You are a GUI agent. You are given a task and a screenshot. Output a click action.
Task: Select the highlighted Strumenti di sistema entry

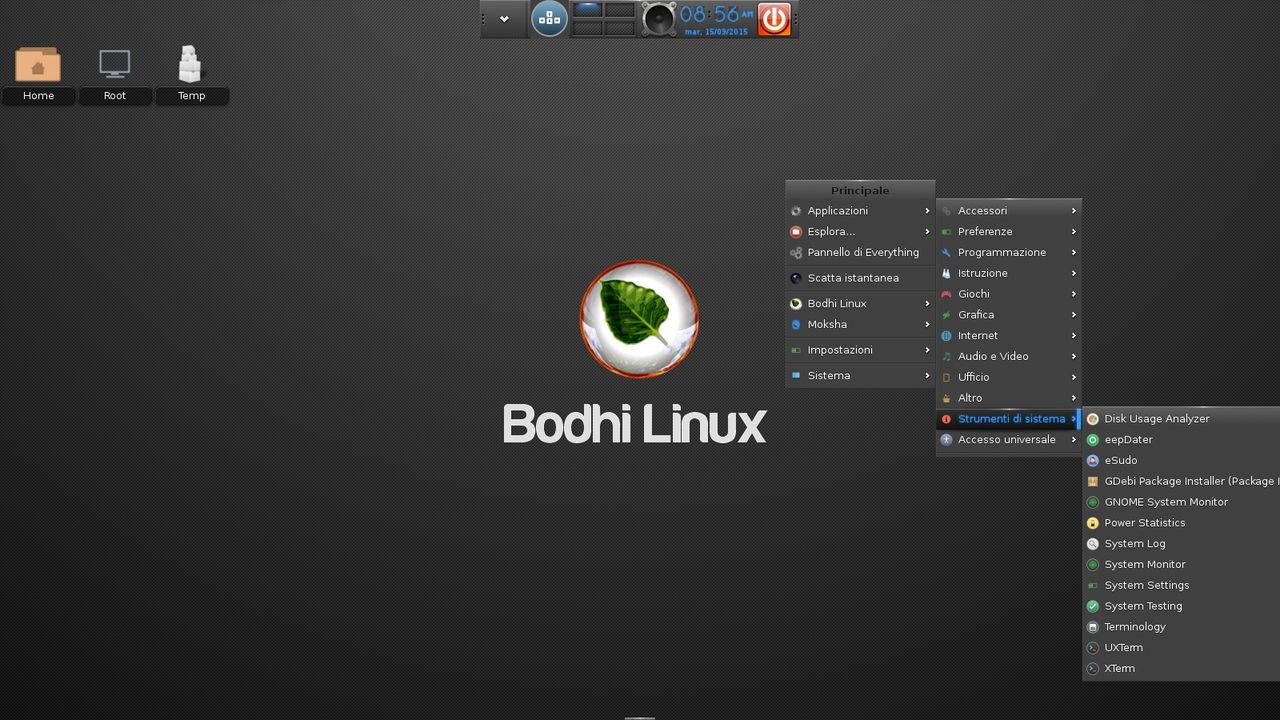[x=1009, y=419]
